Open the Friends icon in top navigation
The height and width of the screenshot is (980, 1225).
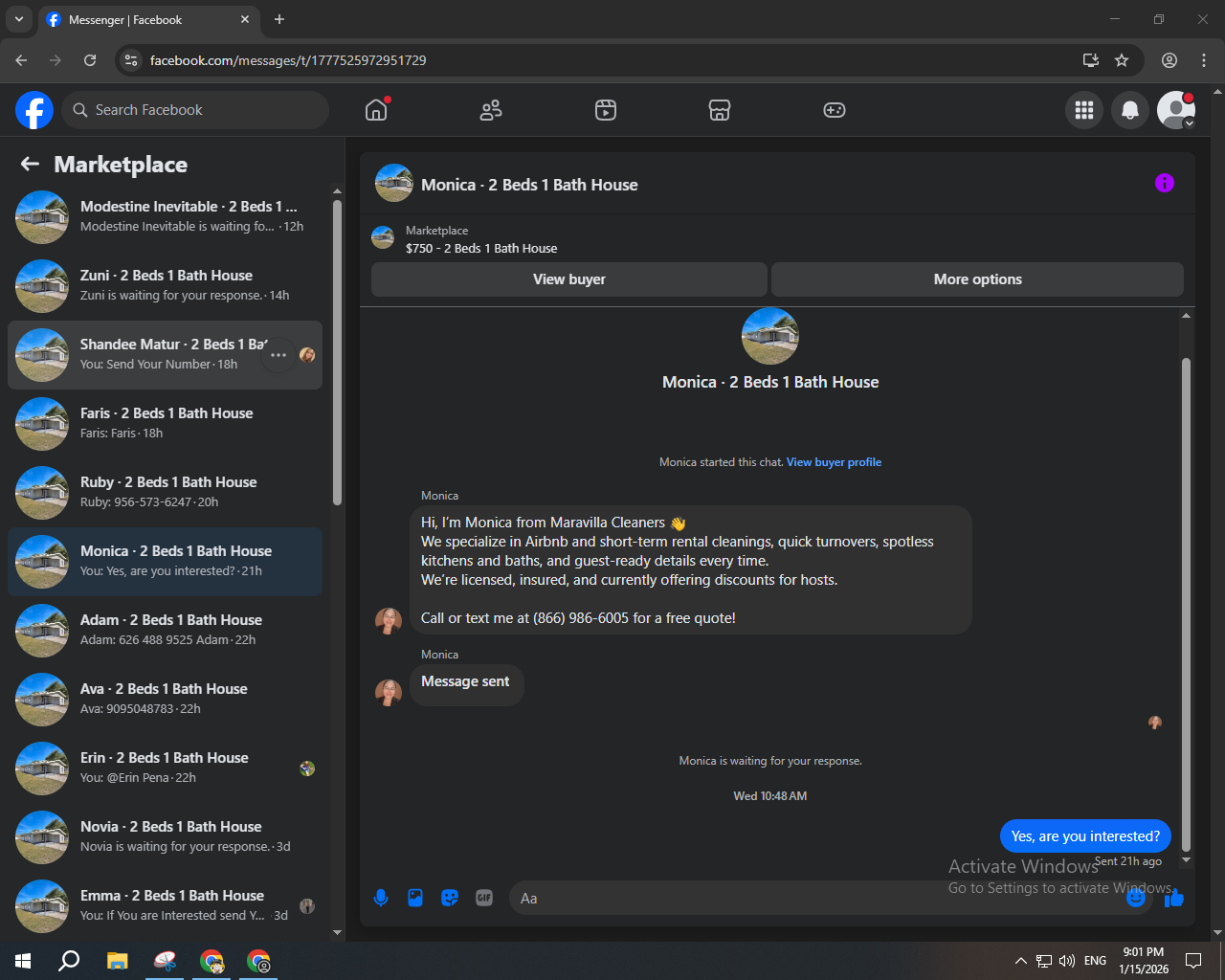pos(491,110)
